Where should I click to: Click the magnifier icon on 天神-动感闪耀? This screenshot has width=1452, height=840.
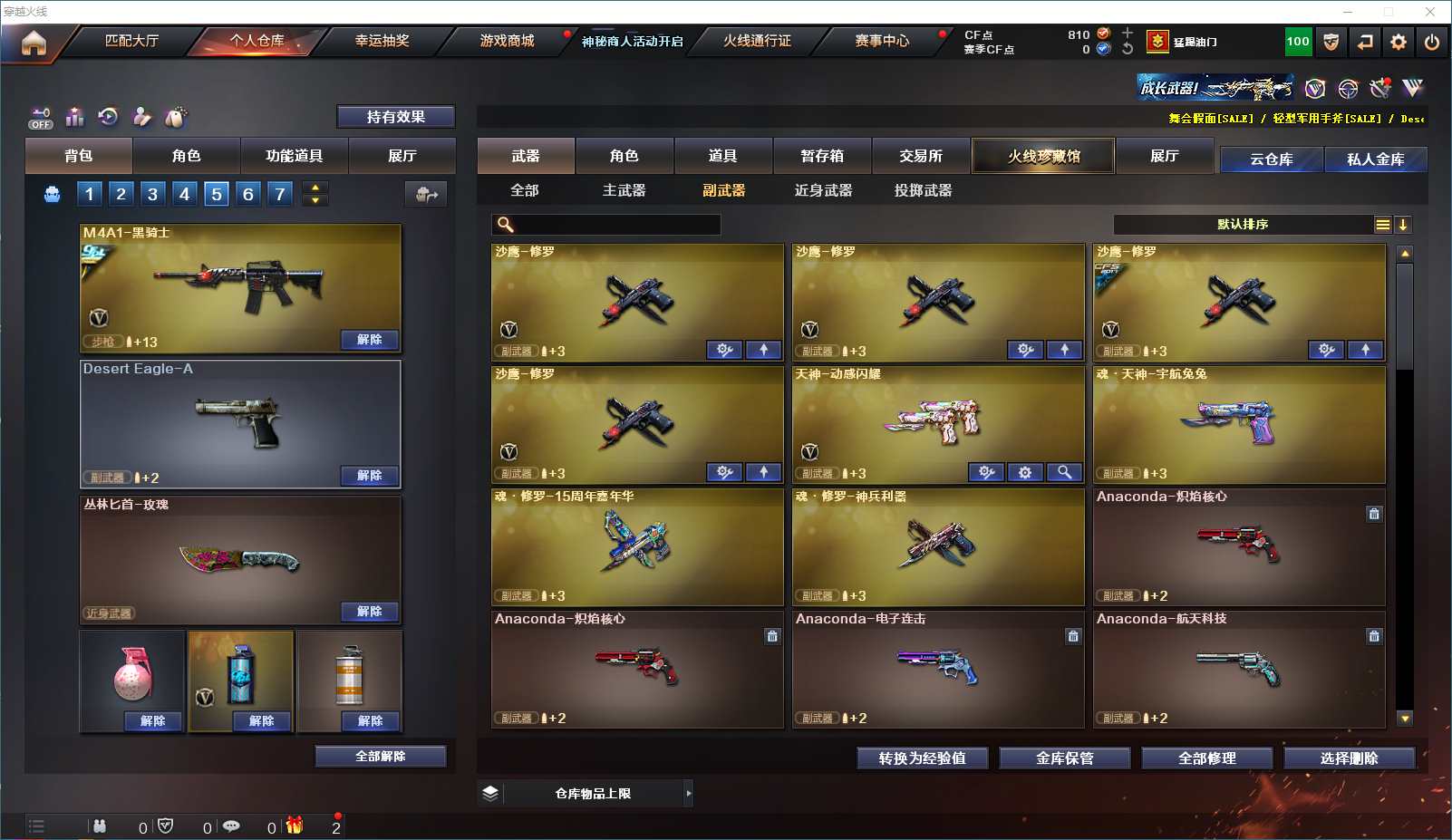click(x=1064, y=472)
